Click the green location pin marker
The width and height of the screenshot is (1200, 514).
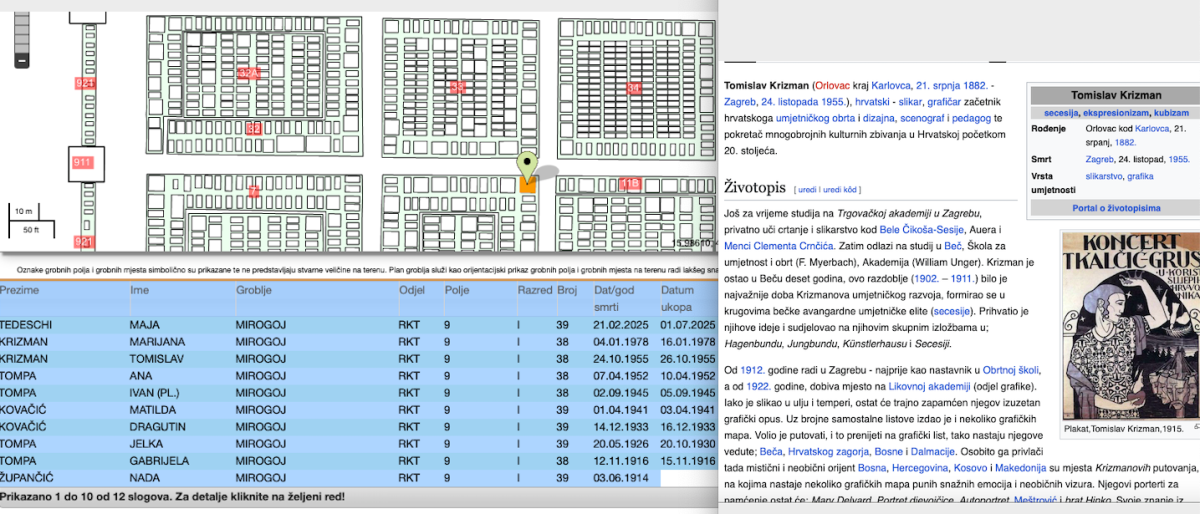click(527, 165)
